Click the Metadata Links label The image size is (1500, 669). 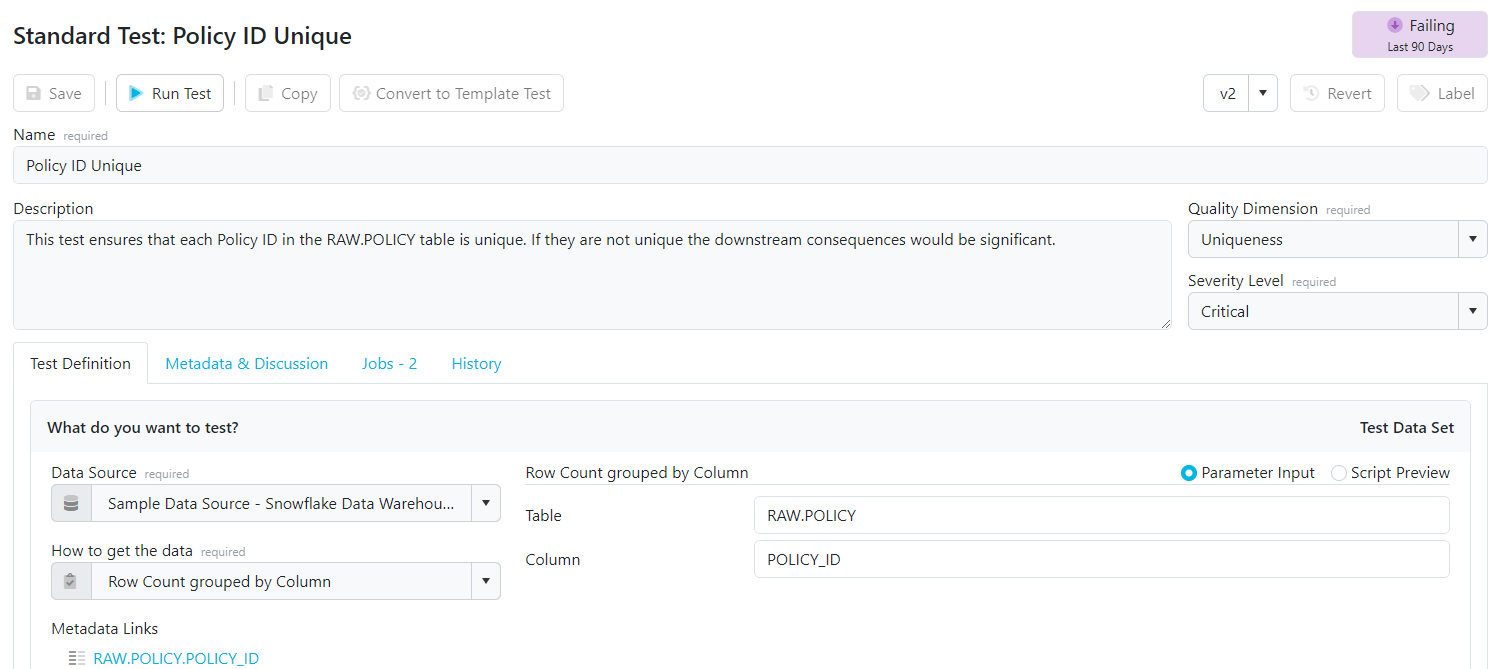point(105,629)
